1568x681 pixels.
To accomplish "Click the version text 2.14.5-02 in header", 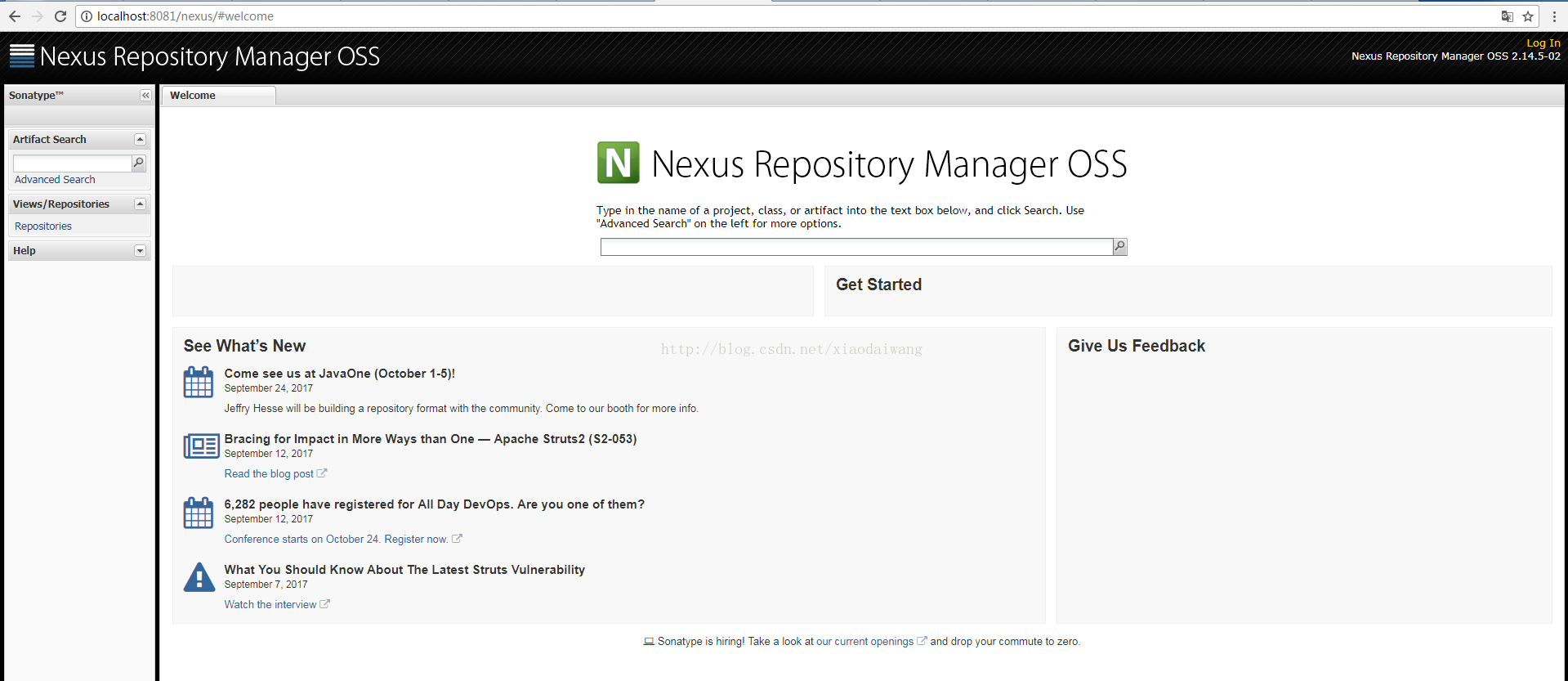I will [x=1536, y=56].
